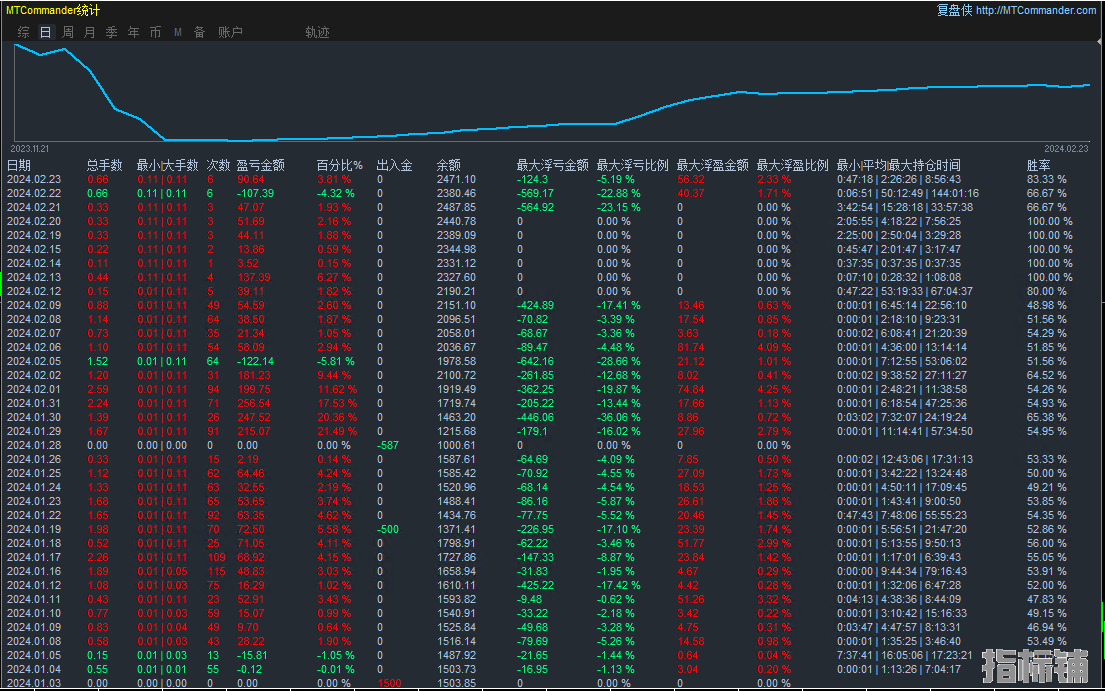Click the 盈亏金额 column header
Viewport: 1105px width, 691px height.
pyautogui.click(x=260, y=165)
